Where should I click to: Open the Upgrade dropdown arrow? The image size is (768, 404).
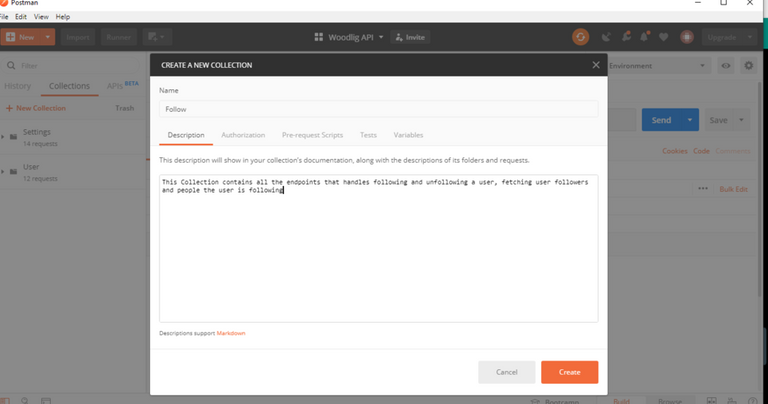[x=749, y=37]
